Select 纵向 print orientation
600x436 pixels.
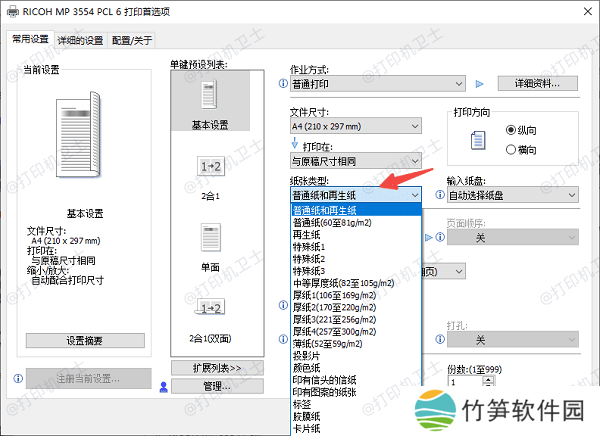[512, 129]
